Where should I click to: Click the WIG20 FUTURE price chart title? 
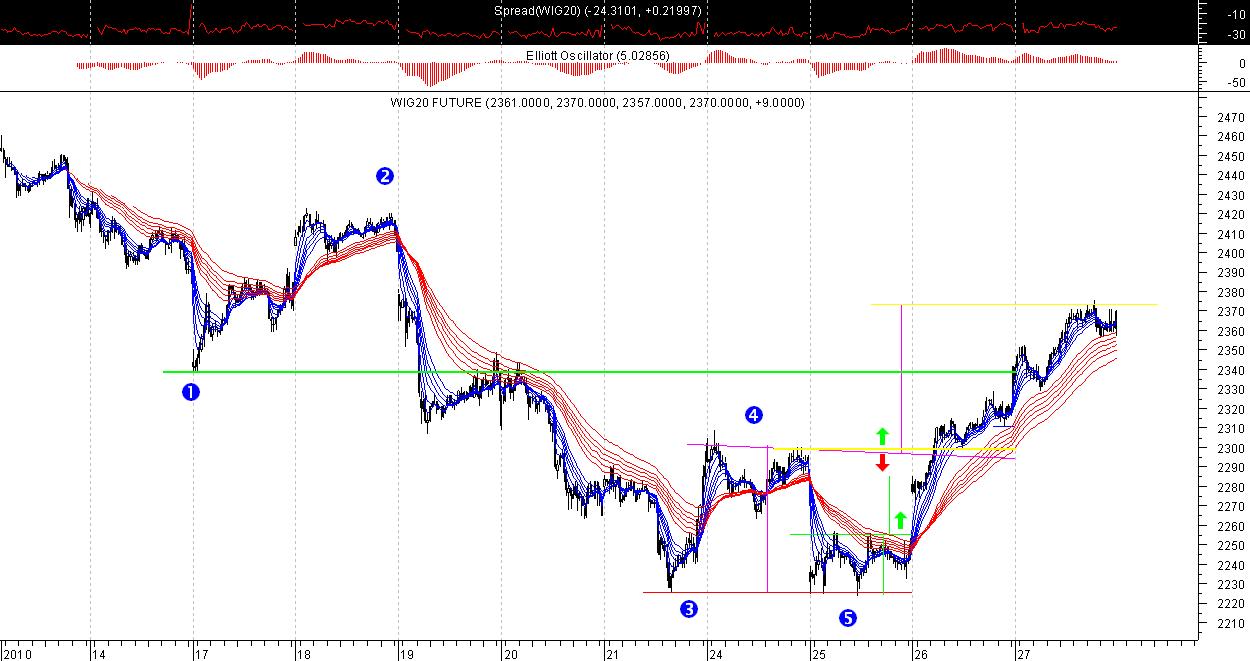[x=598, y=103]
